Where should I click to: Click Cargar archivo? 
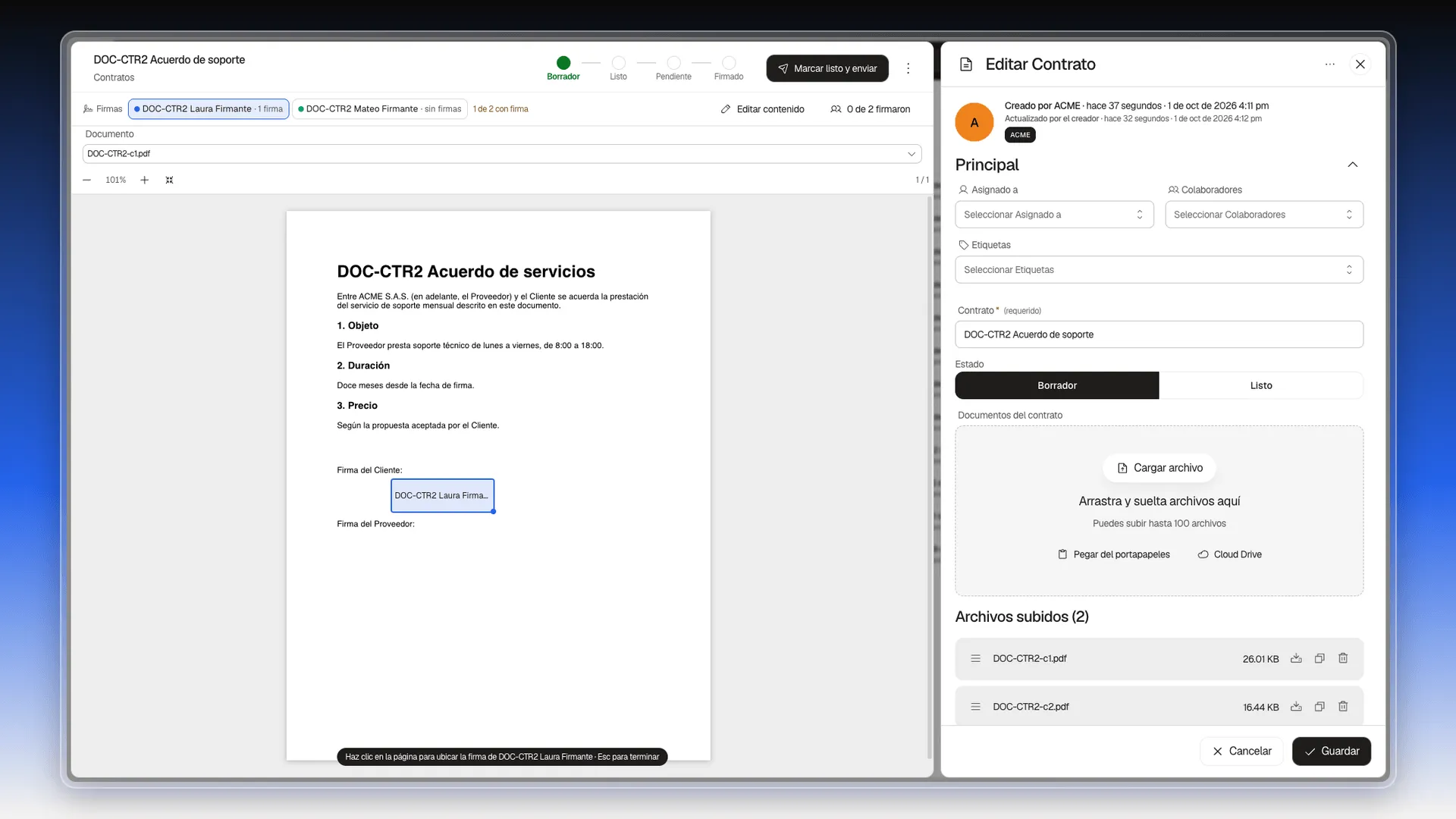(x=1159, y=468)
